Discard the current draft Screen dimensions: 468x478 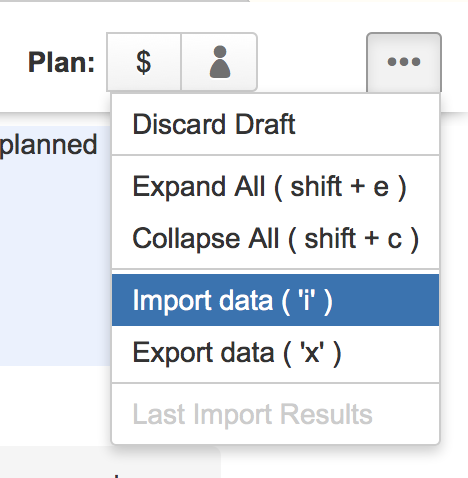tap(275, 124)
